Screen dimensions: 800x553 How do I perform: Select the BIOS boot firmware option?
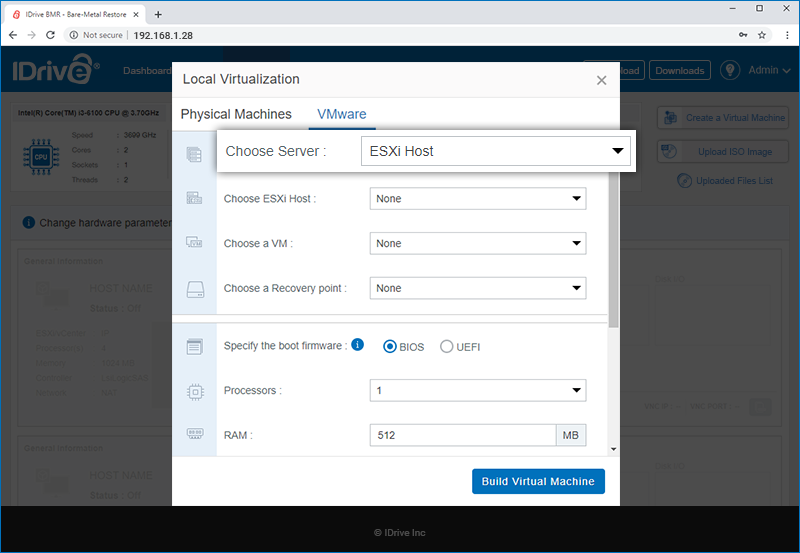coord(390,347)
